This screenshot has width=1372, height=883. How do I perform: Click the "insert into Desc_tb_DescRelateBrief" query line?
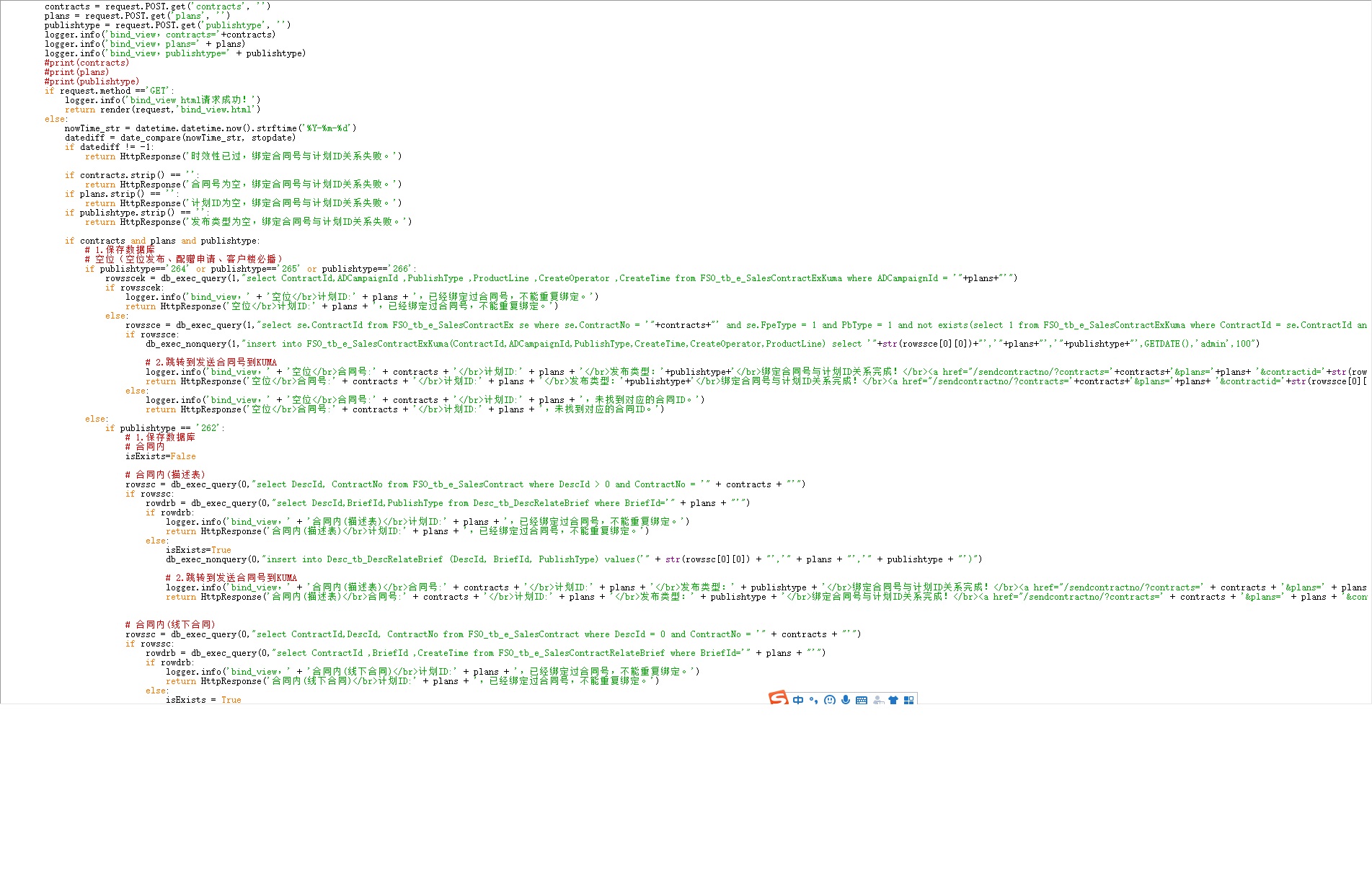coord(574,559)
